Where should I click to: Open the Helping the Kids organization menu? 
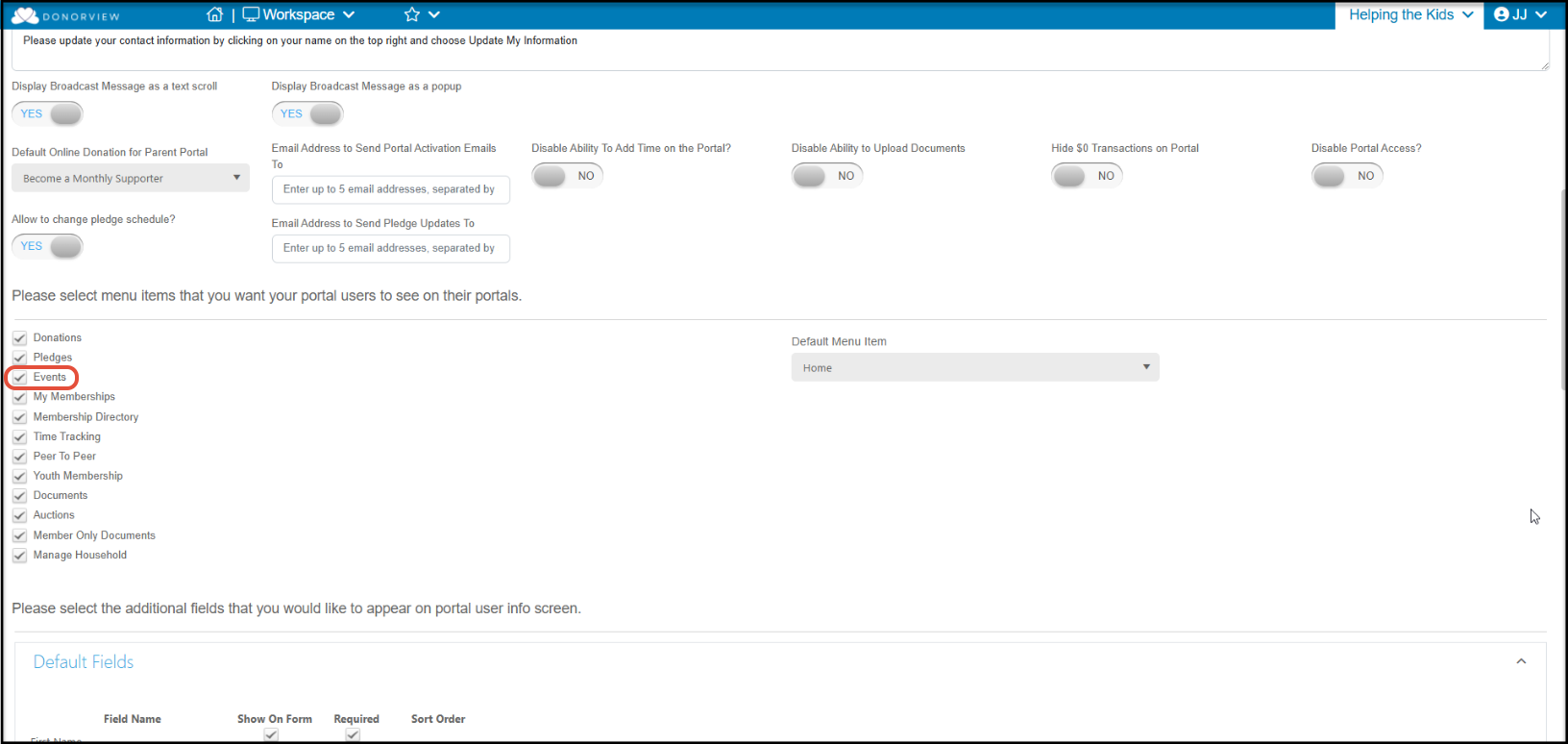click(x=1409, y=14)
